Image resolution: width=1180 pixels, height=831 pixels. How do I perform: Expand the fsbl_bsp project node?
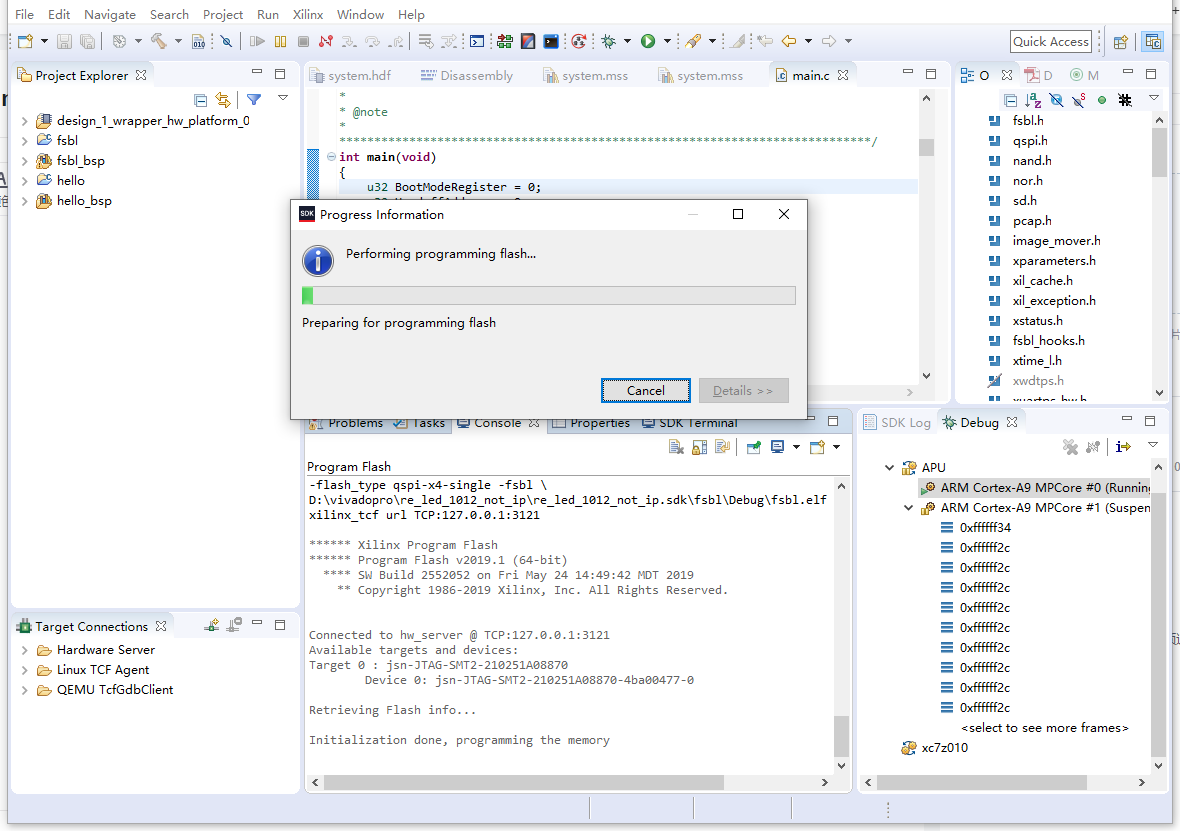tap(25, 160)
